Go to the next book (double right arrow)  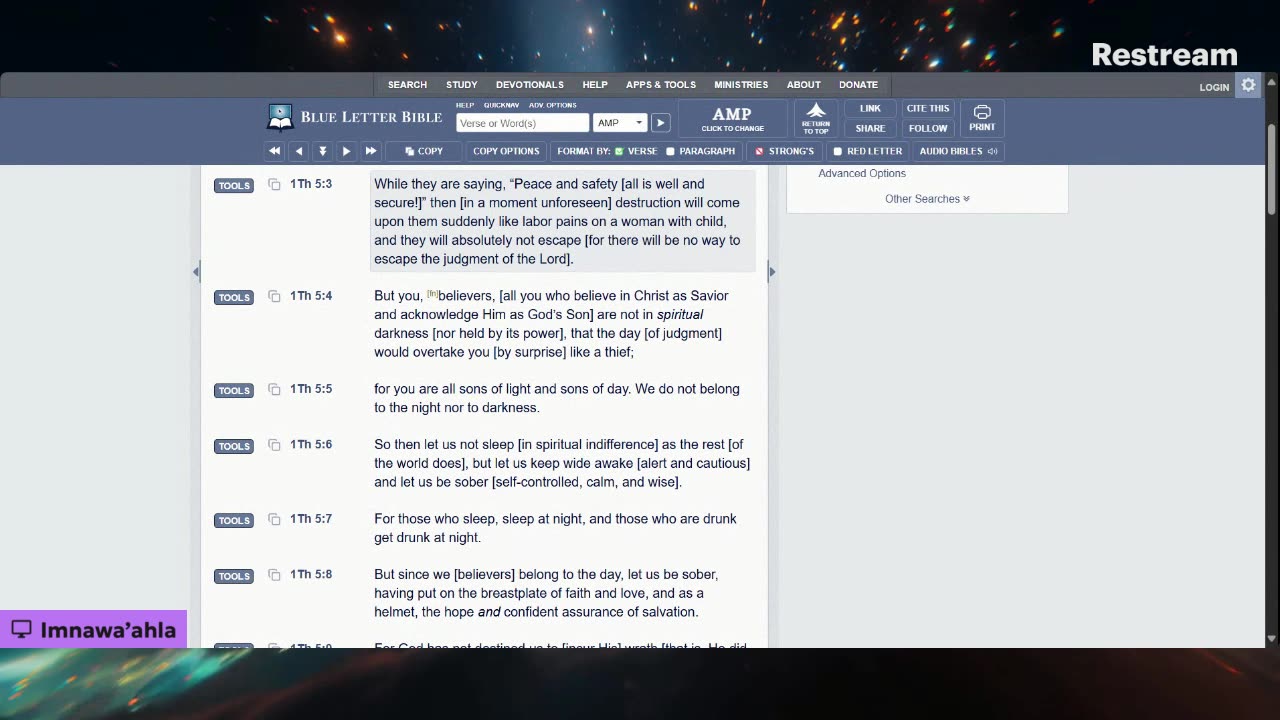point(371,151)
